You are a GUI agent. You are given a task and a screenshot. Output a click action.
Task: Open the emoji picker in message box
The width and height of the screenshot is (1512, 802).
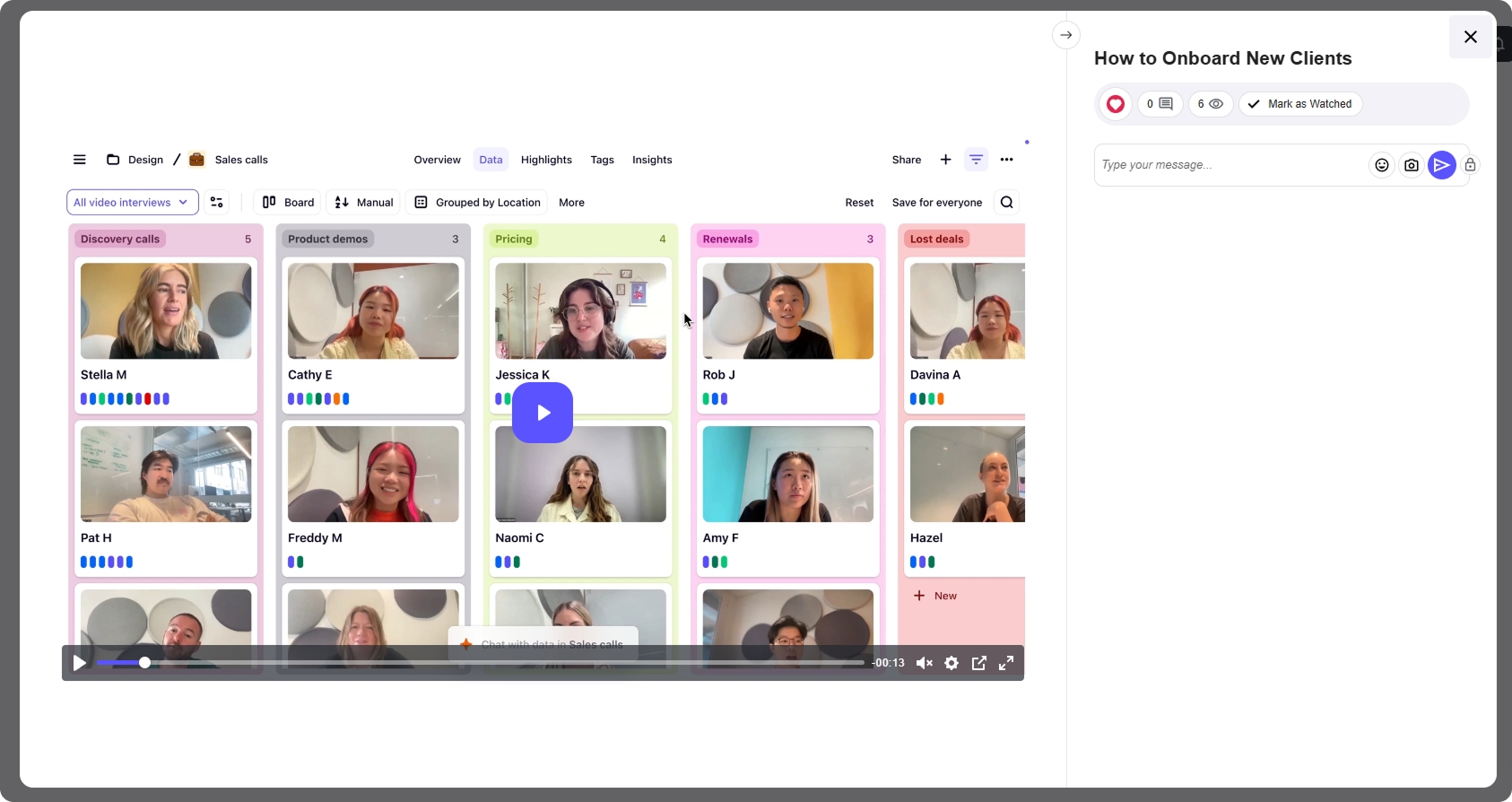point(1382,165)
